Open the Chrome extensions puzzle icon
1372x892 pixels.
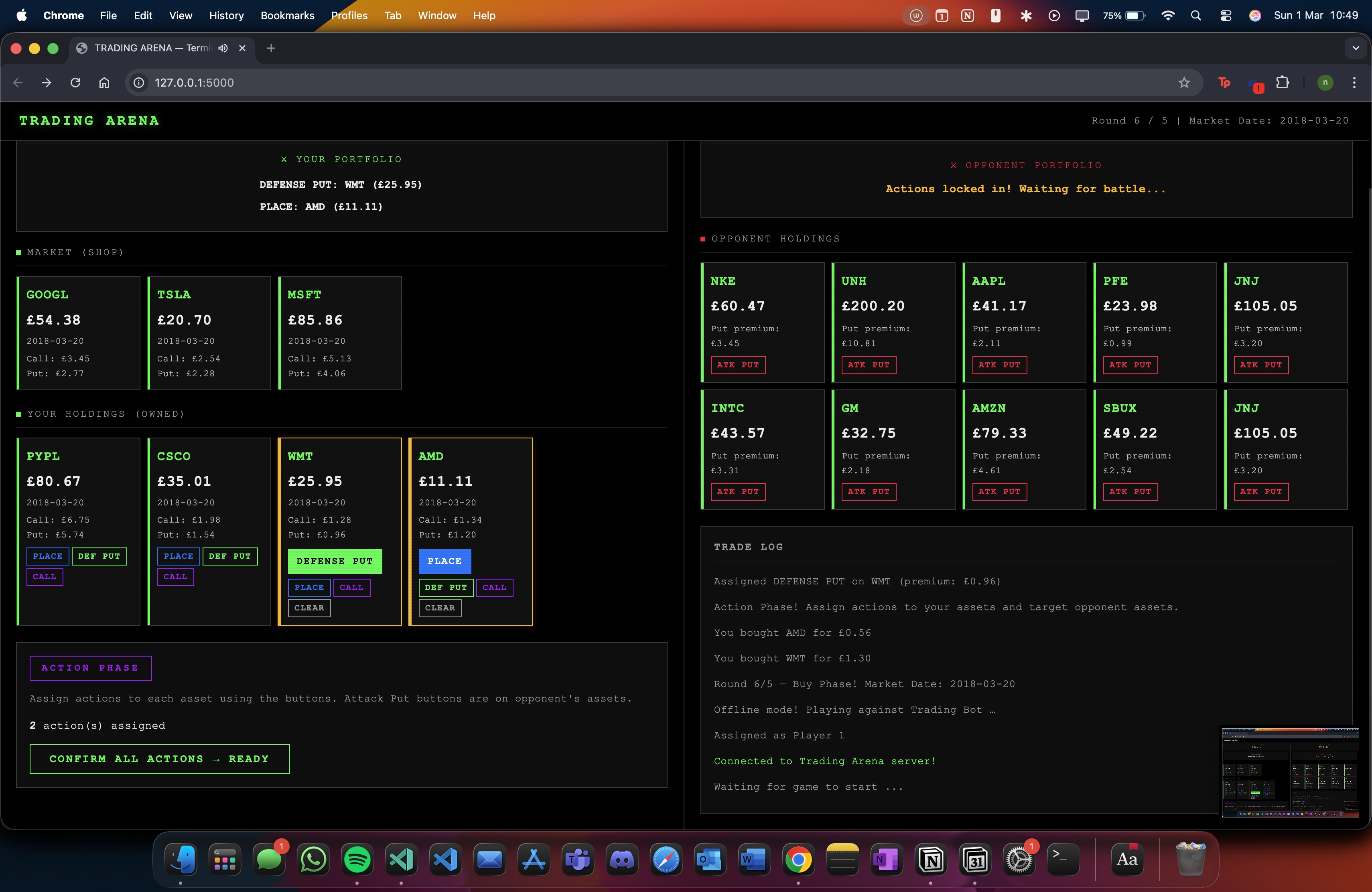click(1282, 83)
